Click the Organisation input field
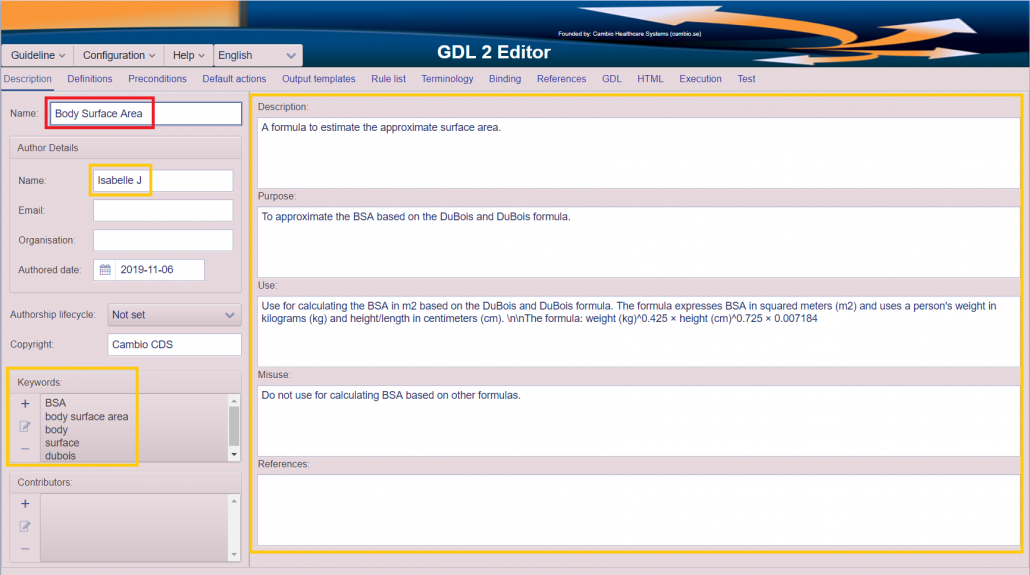The width and height of the screenshot is (1030, 575). pyautogui.click(x=163, y=240)
